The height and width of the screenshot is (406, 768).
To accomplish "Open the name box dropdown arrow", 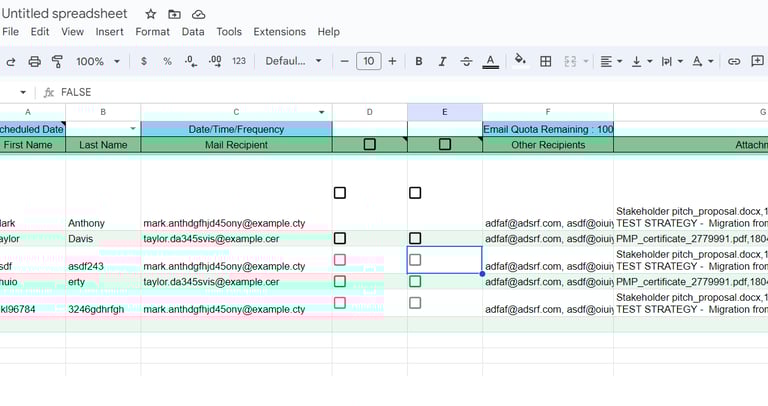I will click(x=23, y=92).
